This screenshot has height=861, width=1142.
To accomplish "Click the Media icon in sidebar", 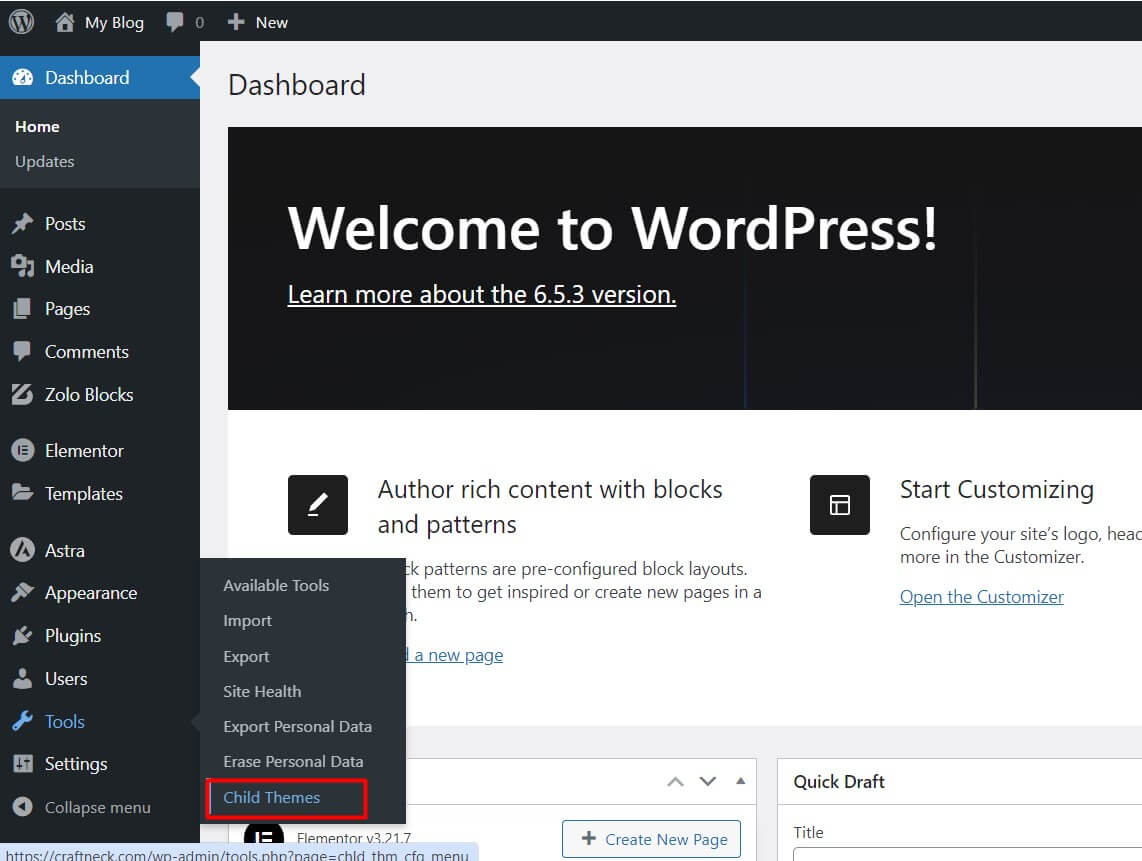I will [23, 267].
